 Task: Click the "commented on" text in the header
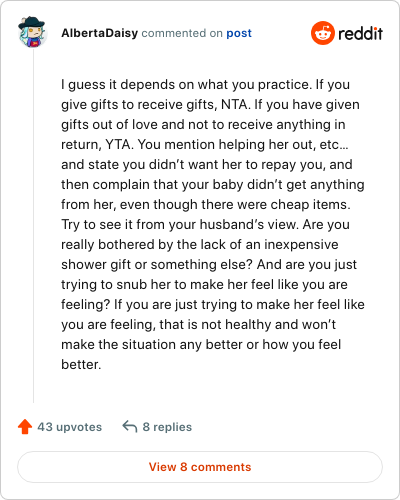point(182,33)
